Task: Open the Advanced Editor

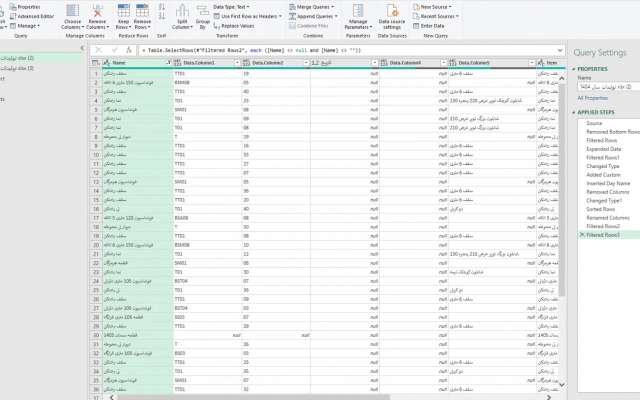Action: pos(32,16)
